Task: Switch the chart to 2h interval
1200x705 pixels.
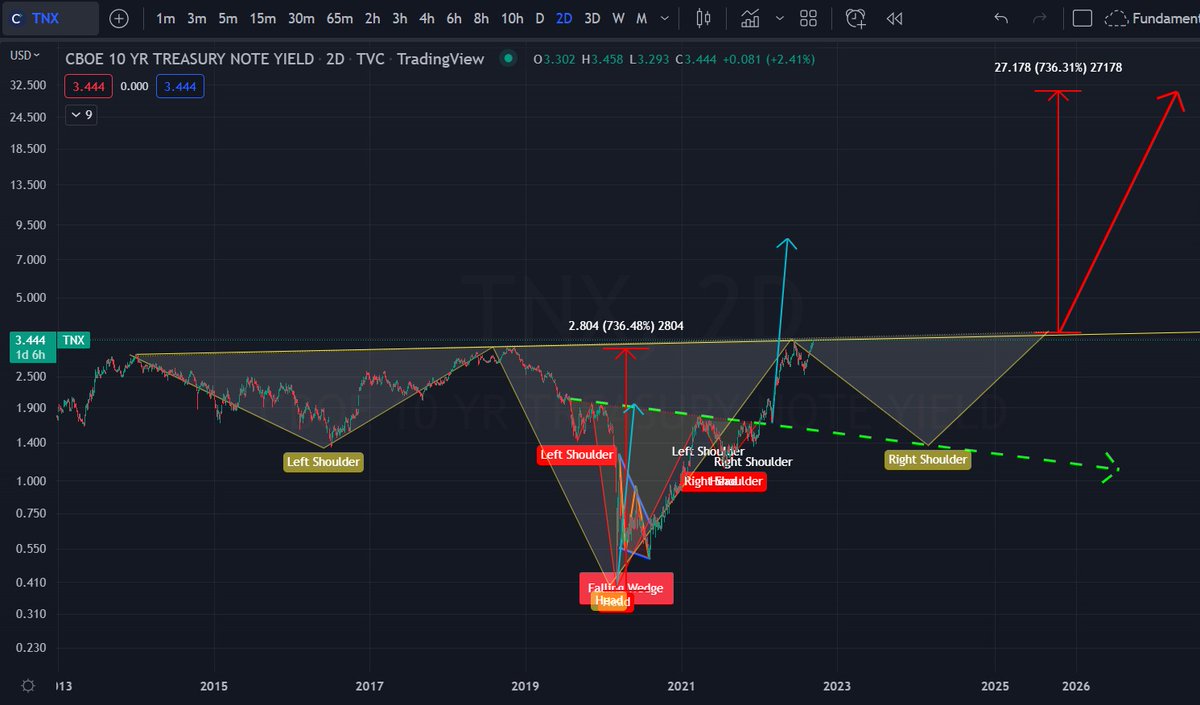Action: pos(373,18)
